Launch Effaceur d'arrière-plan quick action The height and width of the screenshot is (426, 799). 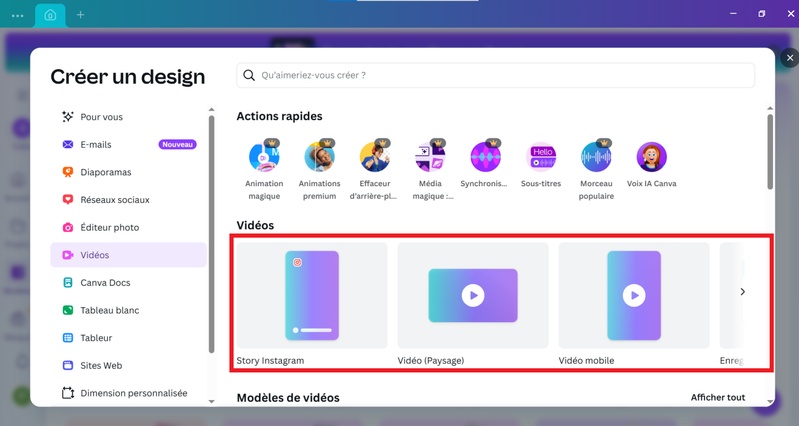pos(375,170)
